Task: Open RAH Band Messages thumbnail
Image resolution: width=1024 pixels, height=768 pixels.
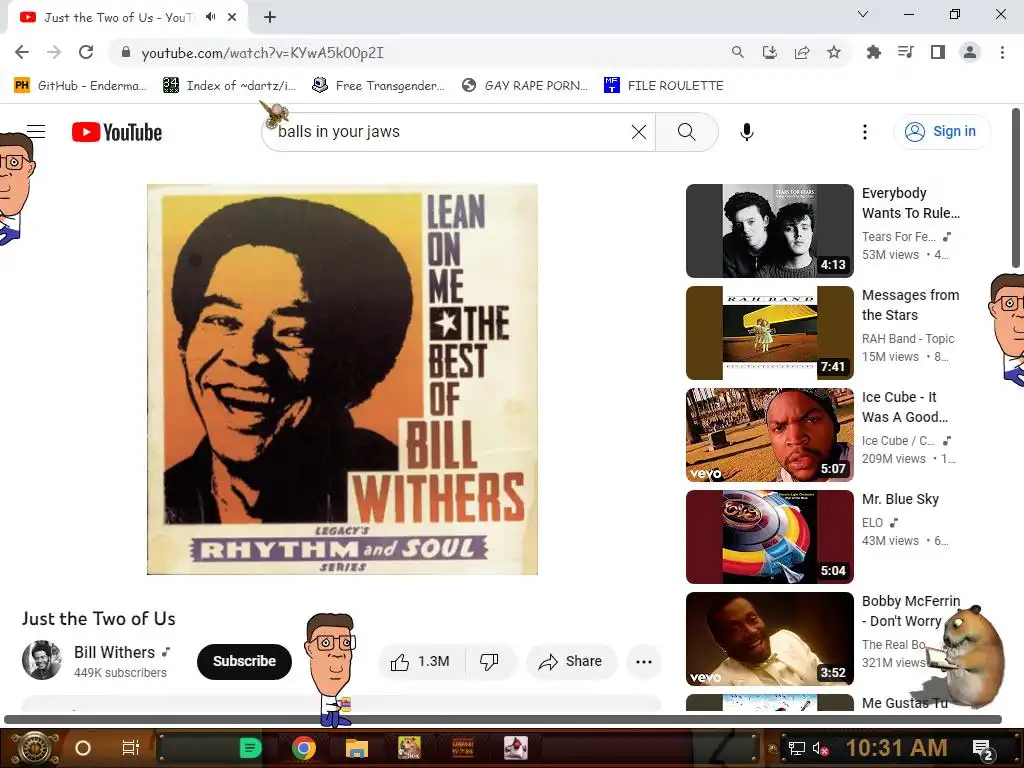Action: point(770,333)
